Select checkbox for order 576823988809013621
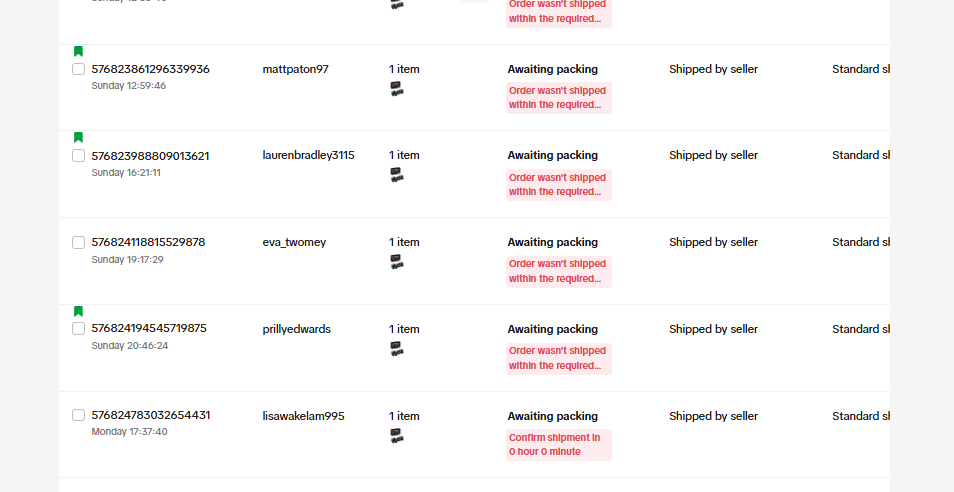The image size is (954, 492). (x=78, y=156)
